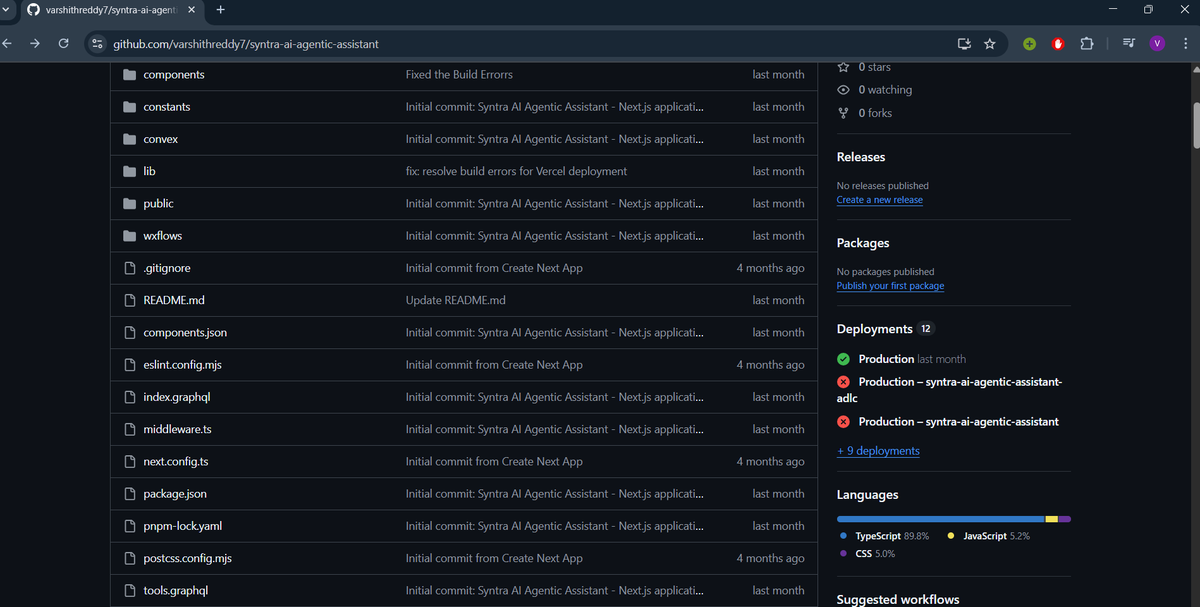Open a new browser tab

(220, 10)
